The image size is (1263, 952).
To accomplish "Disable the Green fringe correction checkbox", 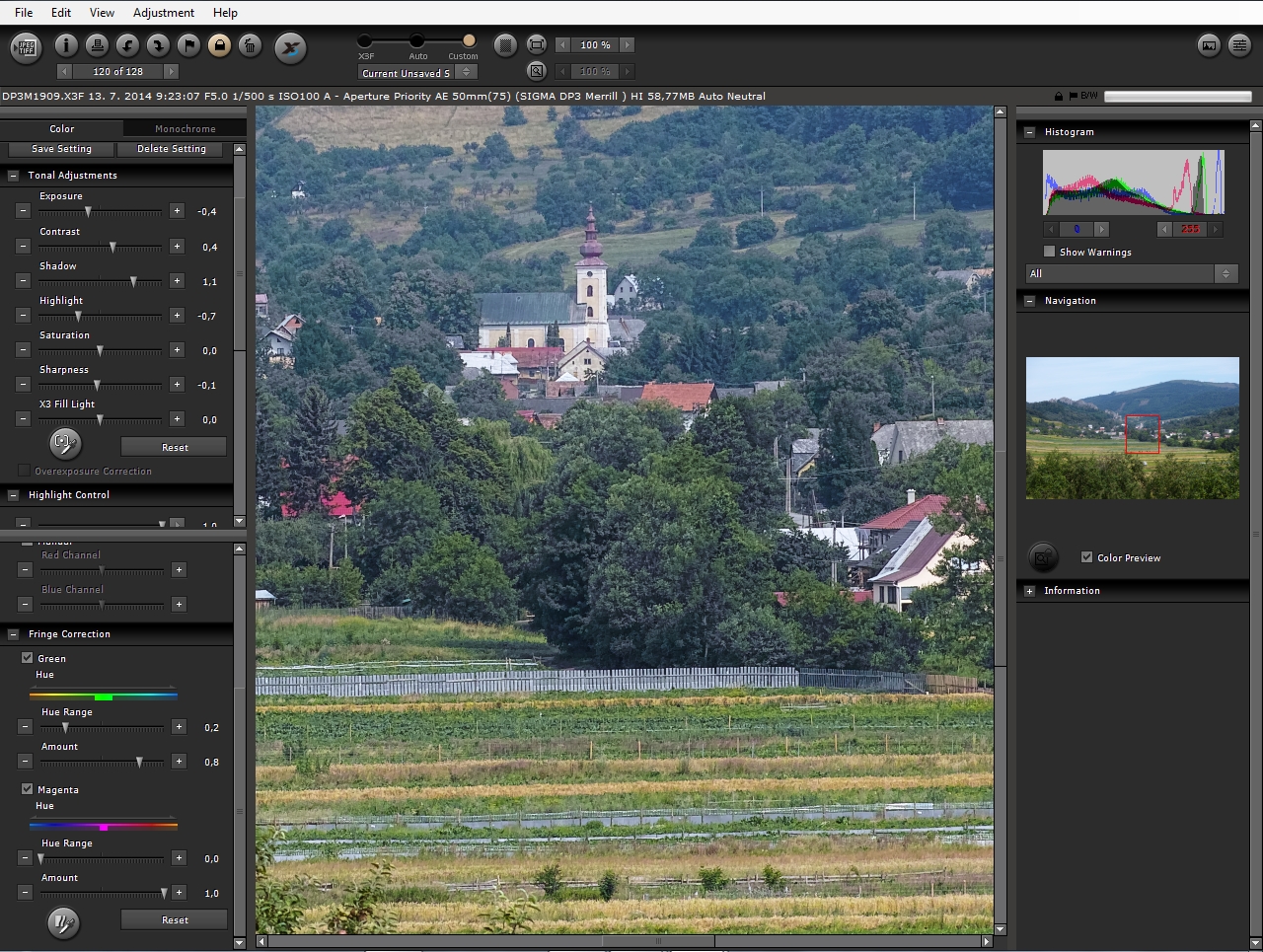I will tap(28, 658).
